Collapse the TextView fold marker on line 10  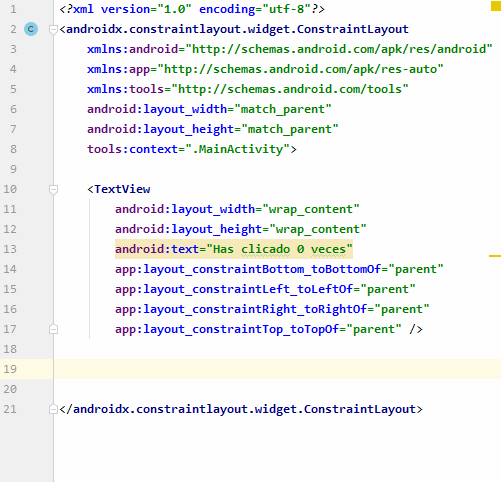pos(53,190)
